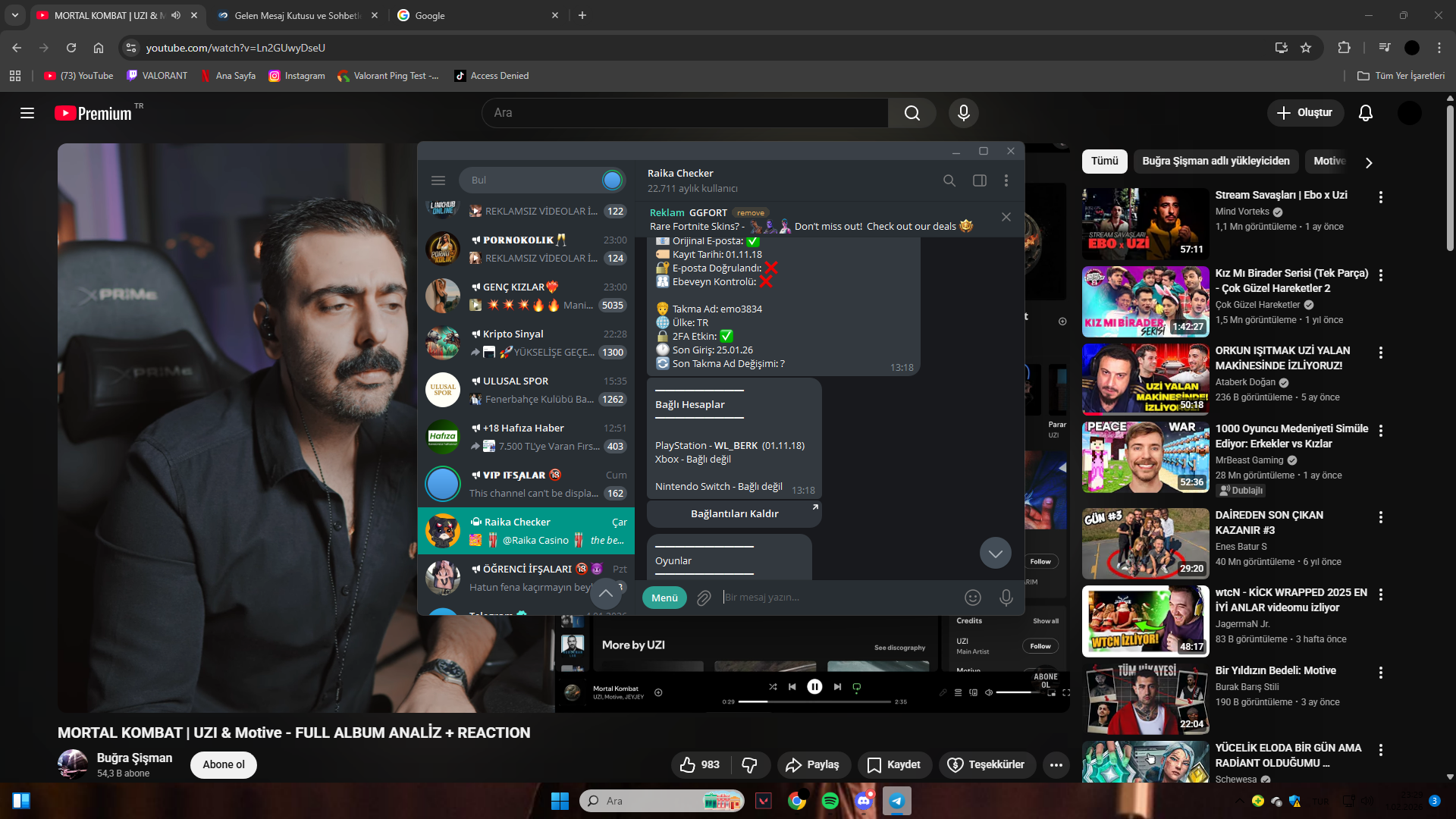The image size is (1456, 819).
Task: Record a voice message in Telegram
Action: (1006, 598)
